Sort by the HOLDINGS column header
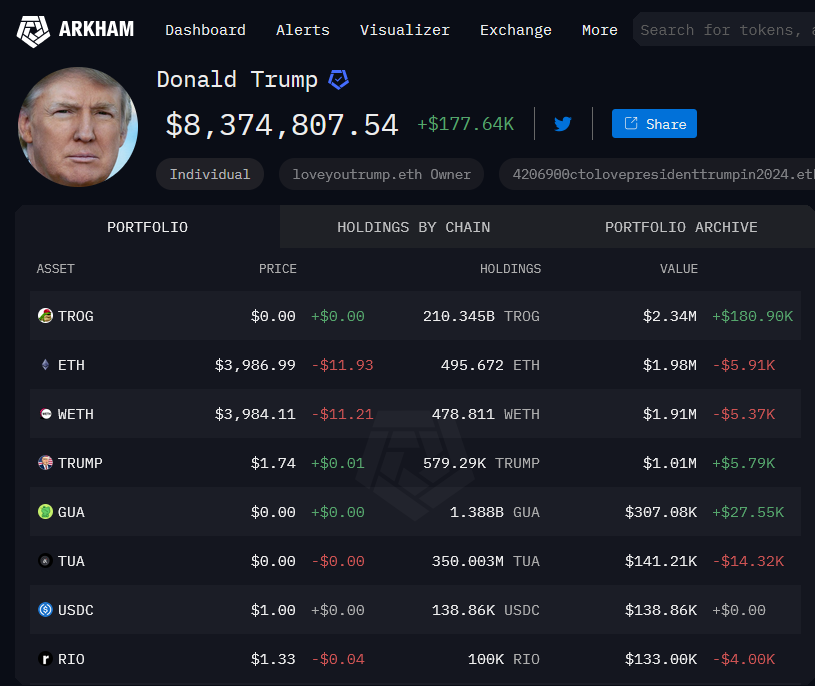This screenshot has width=815, height=686. (510, 269)
